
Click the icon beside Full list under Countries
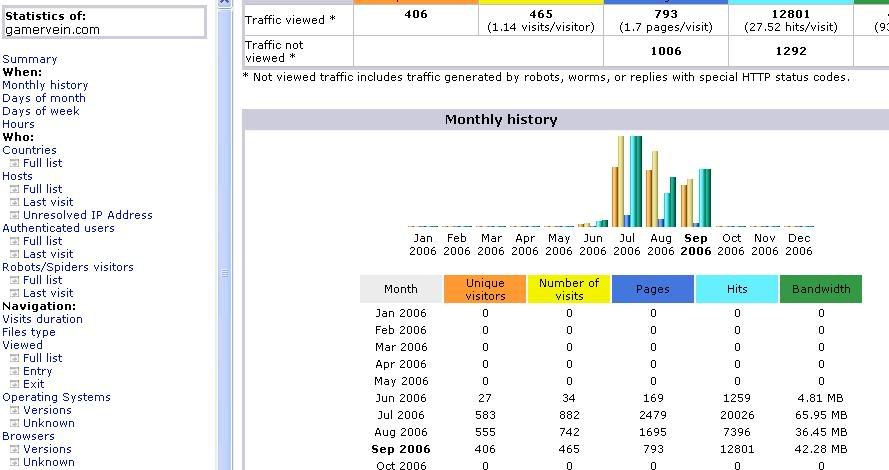(15, 163)
